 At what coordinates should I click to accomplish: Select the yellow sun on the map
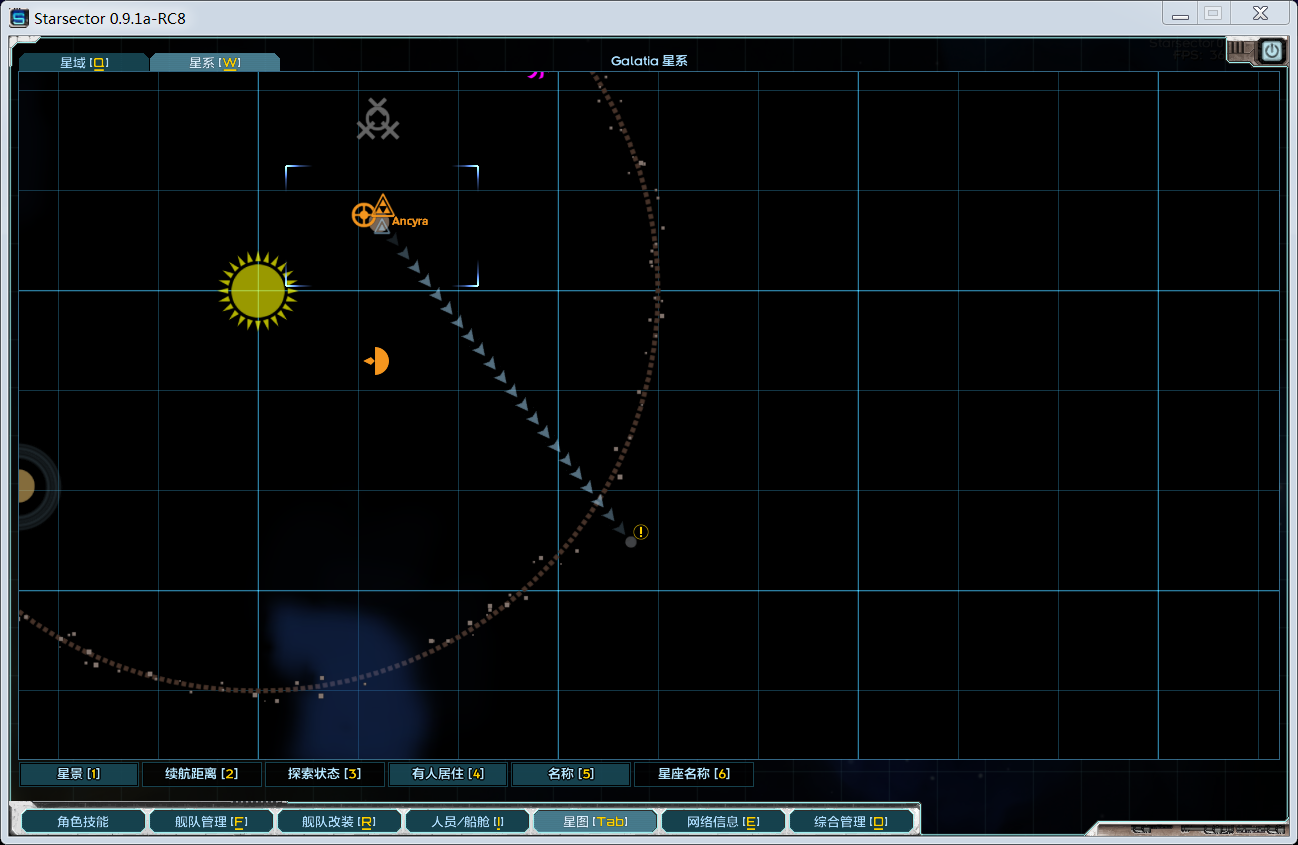(258, 291)
